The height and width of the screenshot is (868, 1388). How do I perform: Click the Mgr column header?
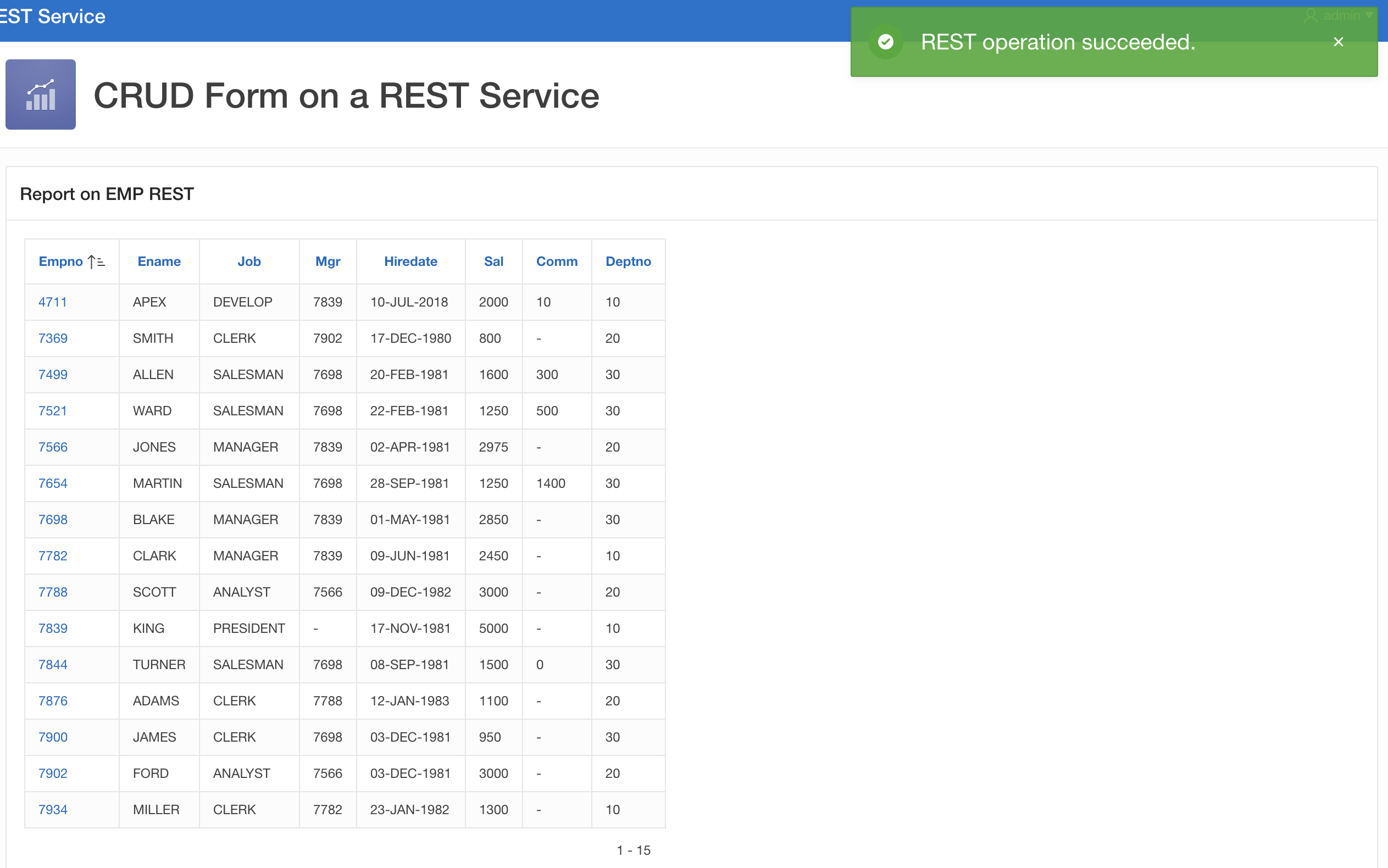pos(327,262)
